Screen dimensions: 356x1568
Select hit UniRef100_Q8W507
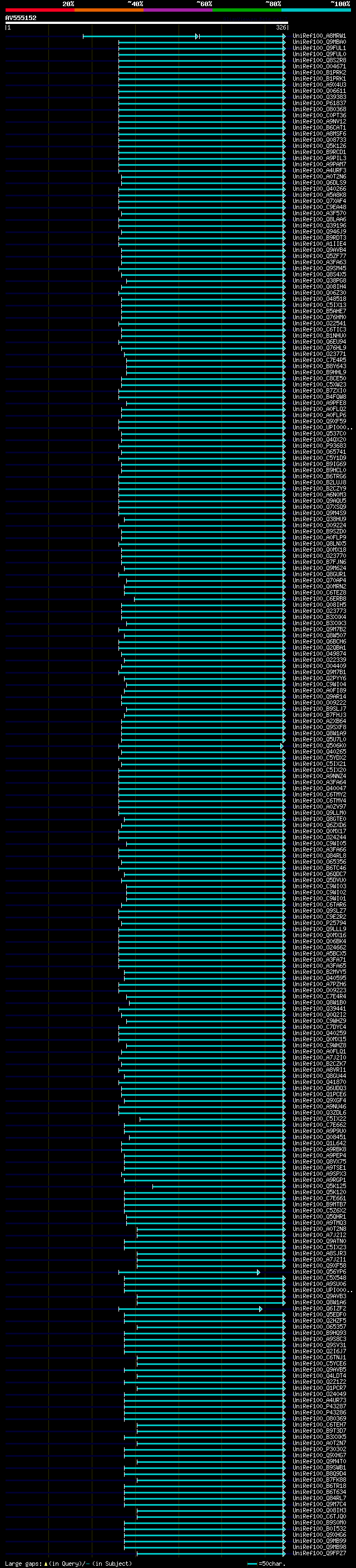pos(319,635)
